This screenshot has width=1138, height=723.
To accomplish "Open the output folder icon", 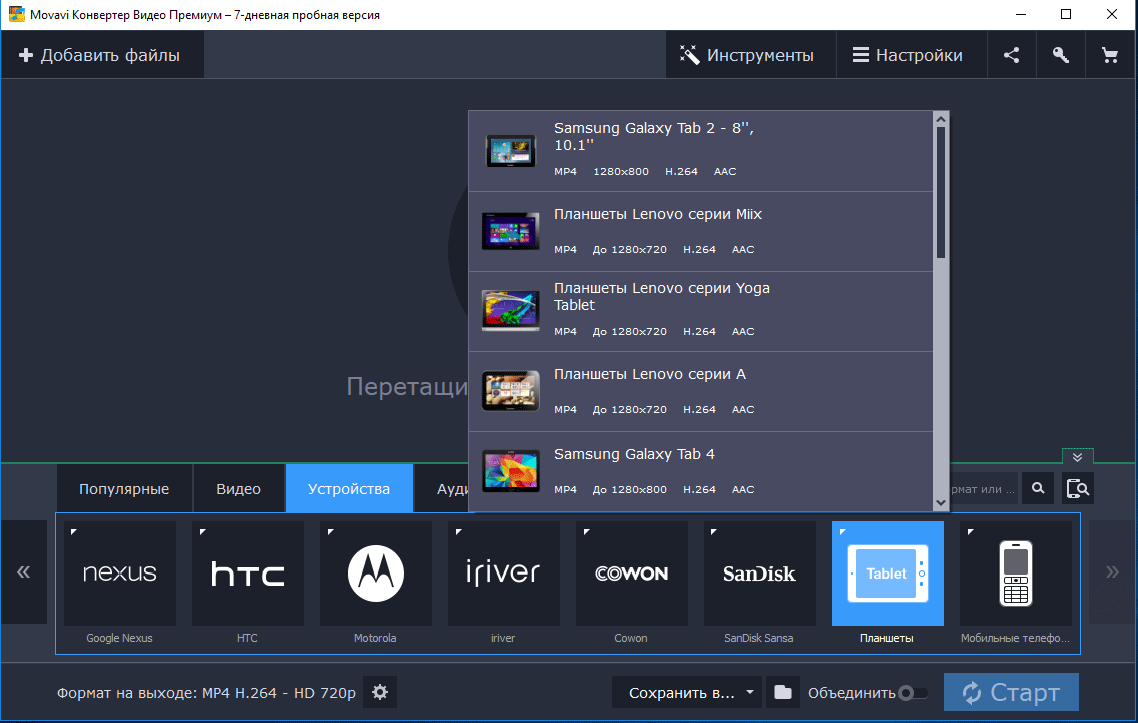I will [x=782, y=693].
